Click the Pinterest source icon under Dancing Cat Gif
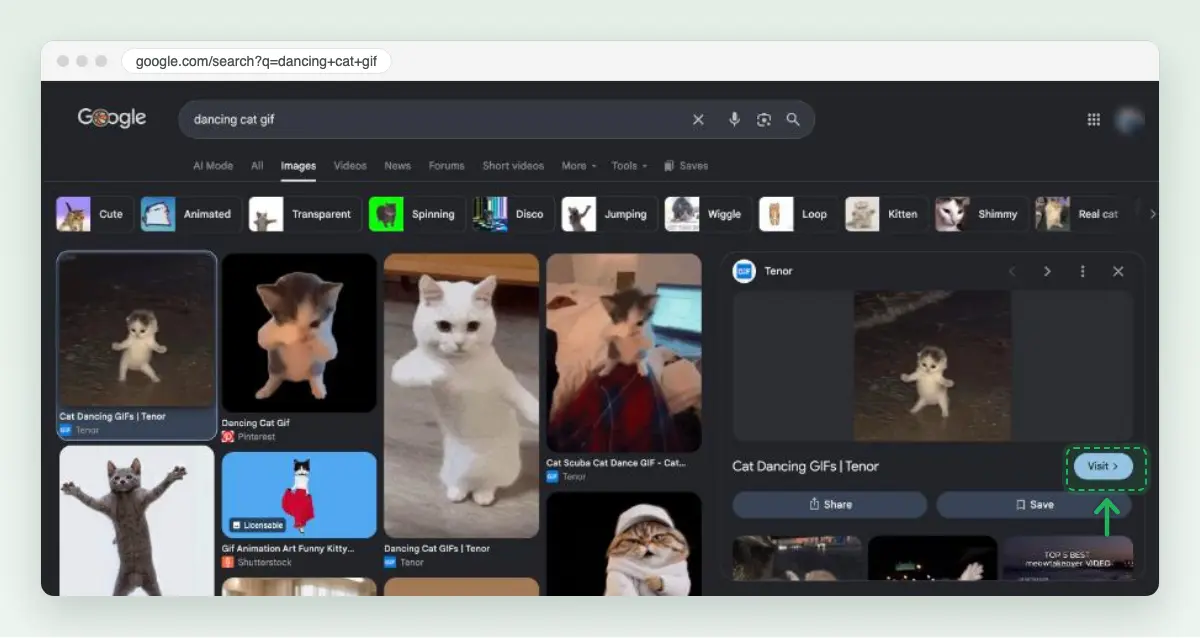 coord(228,437)
